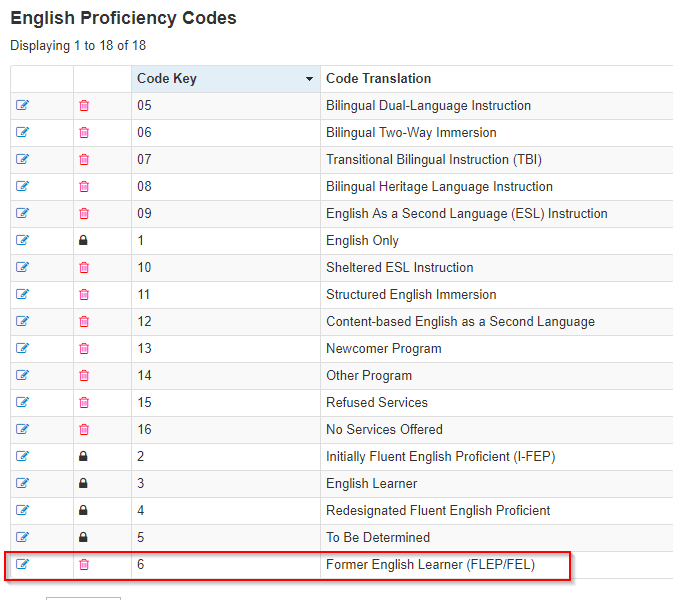Delete the Bilingual Two-Way Immersion code

84,132
